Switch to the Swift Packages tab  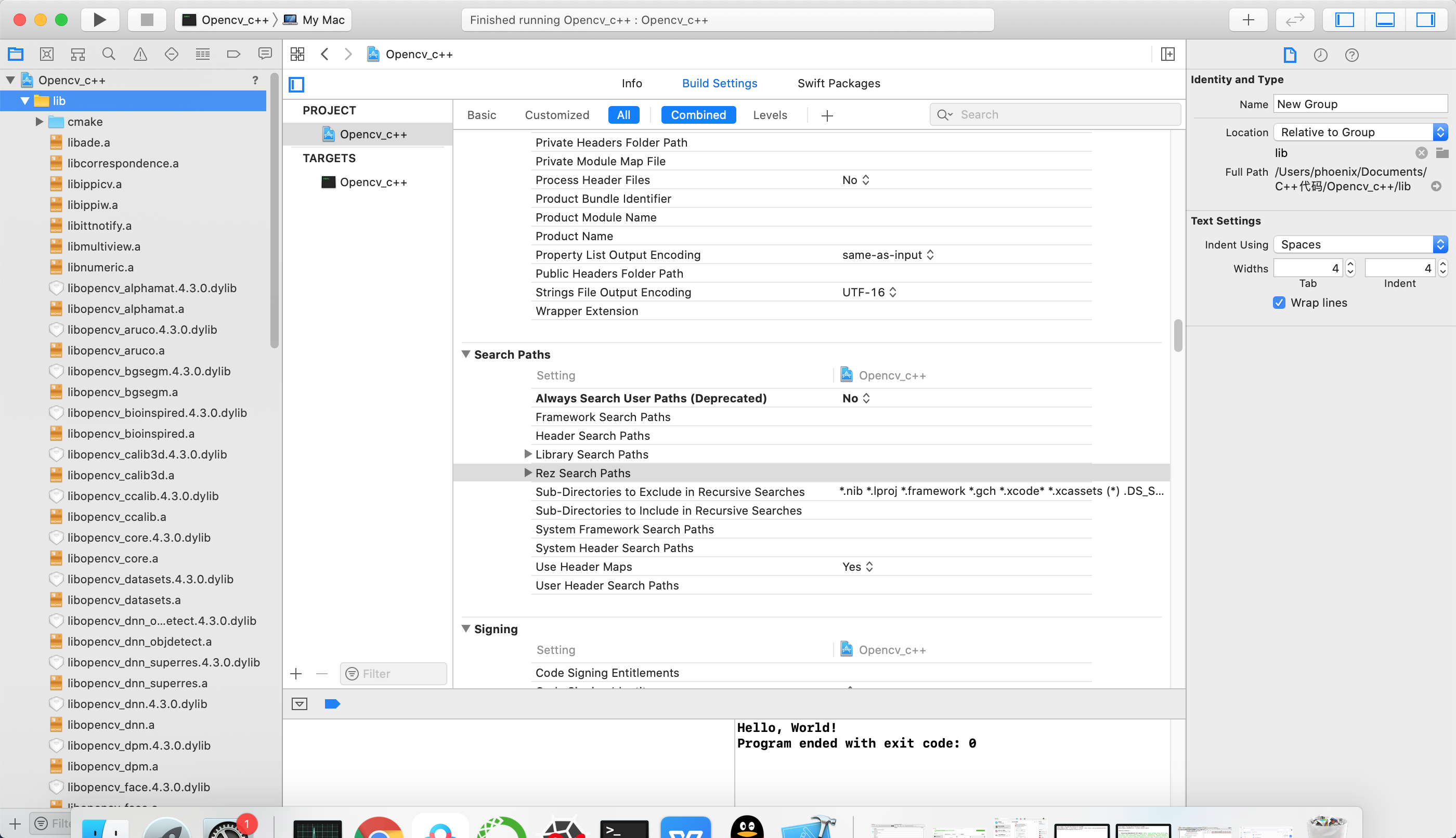click(x=838, y=84)
